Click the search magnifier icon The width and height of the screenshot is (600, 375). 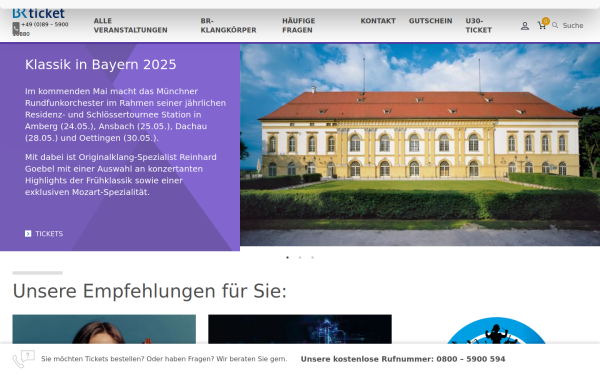[x=555, y=25]
